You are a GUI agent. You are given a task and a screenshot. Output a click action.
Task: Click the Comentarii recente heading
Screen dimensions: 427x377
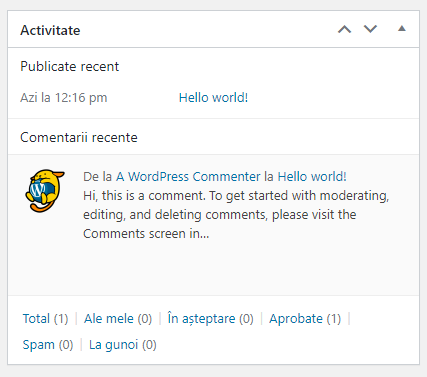tap(79, 137)
